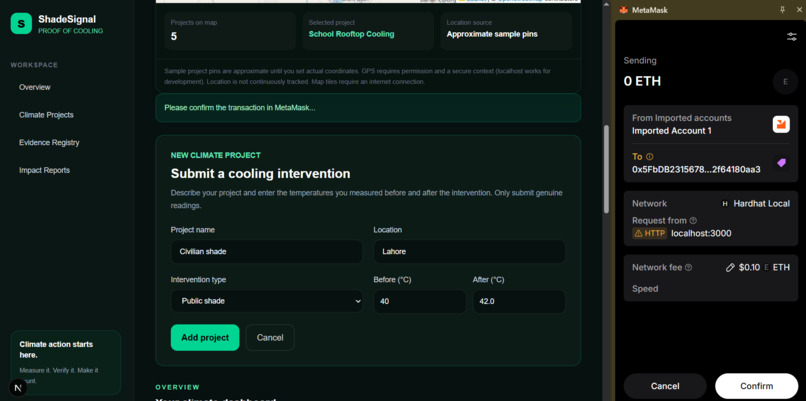Screen dimensions: 806x401
Task: Click the Approximate sample pins text
Action: [x=492, y=34]
